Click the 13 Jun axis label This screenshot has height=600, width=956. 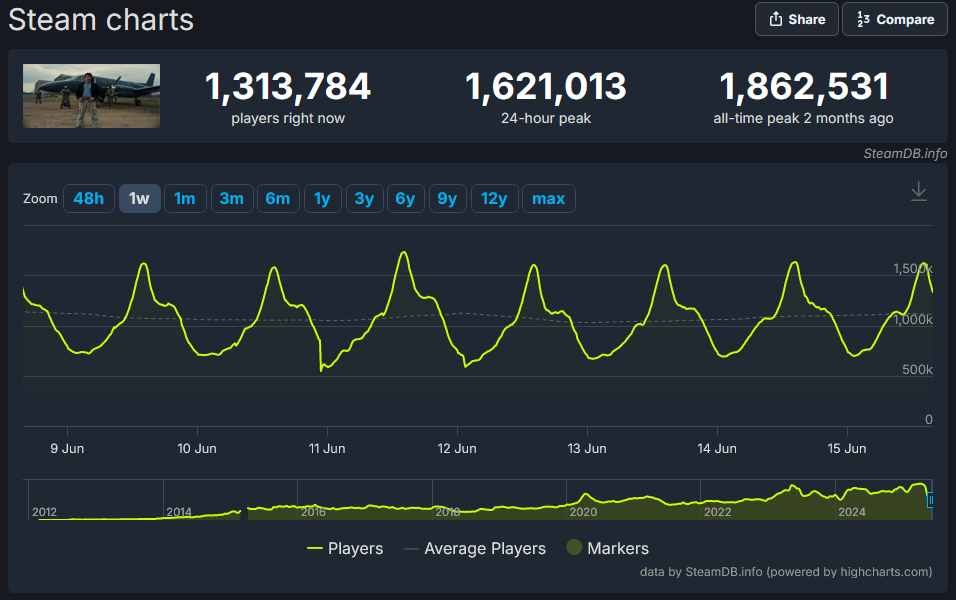pos(587,449)
